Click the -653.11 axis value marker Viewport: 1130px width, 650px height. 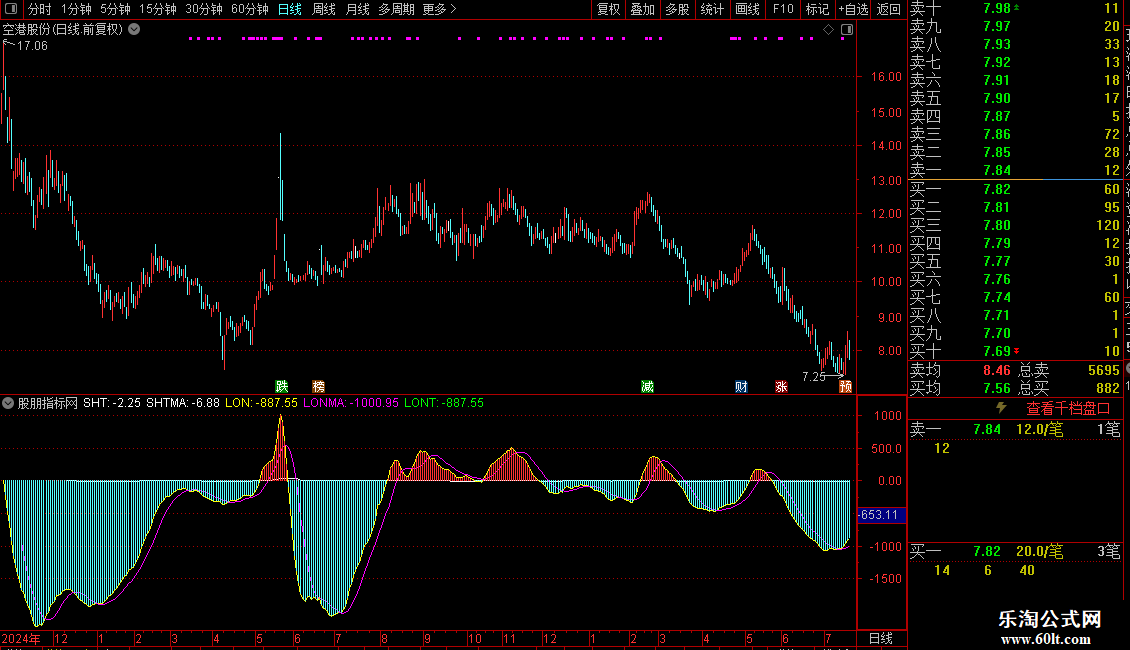881,515
